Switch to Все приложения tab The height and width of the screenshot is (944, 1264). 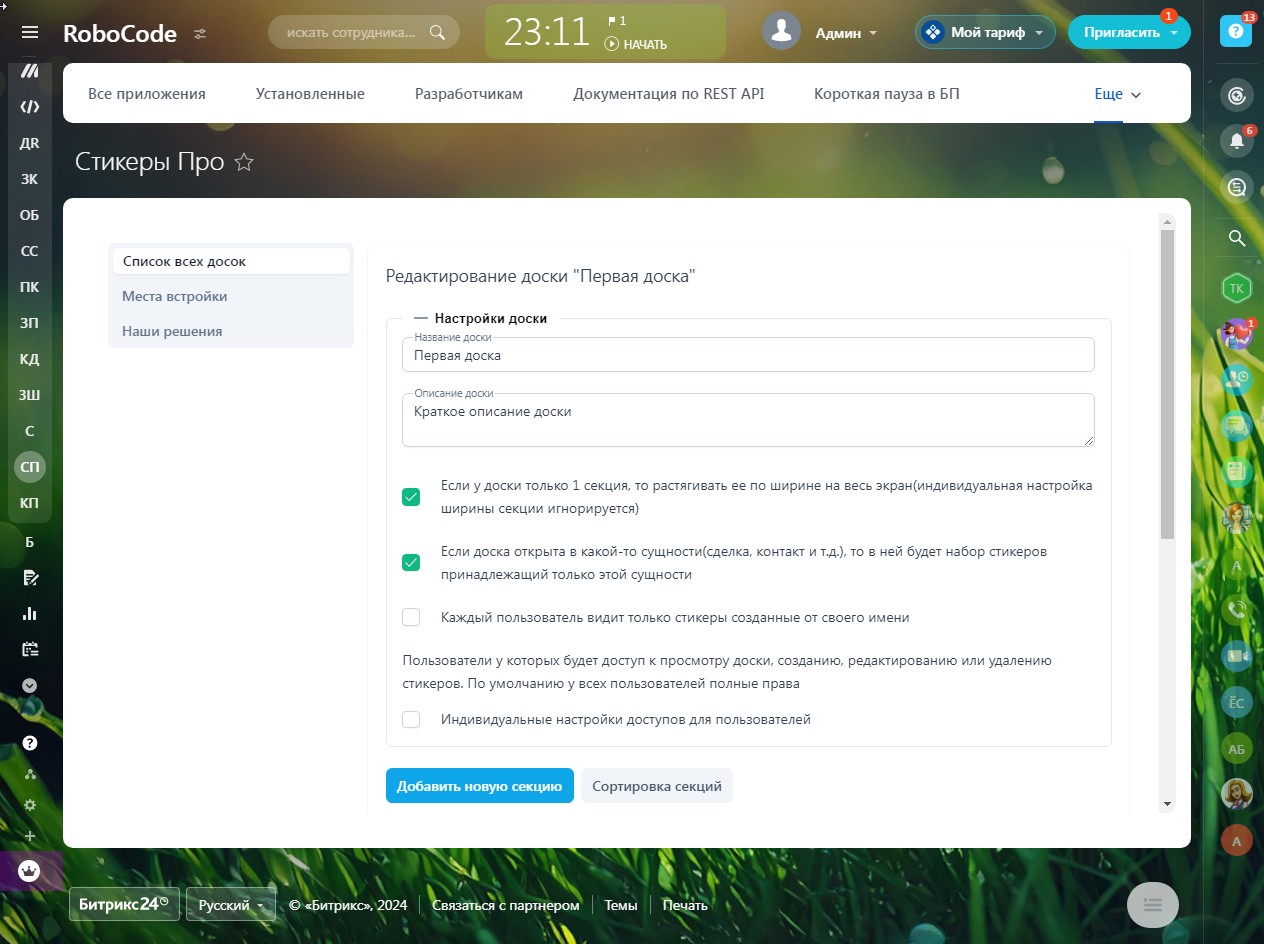pyautogui.click(x=147, y=94)
